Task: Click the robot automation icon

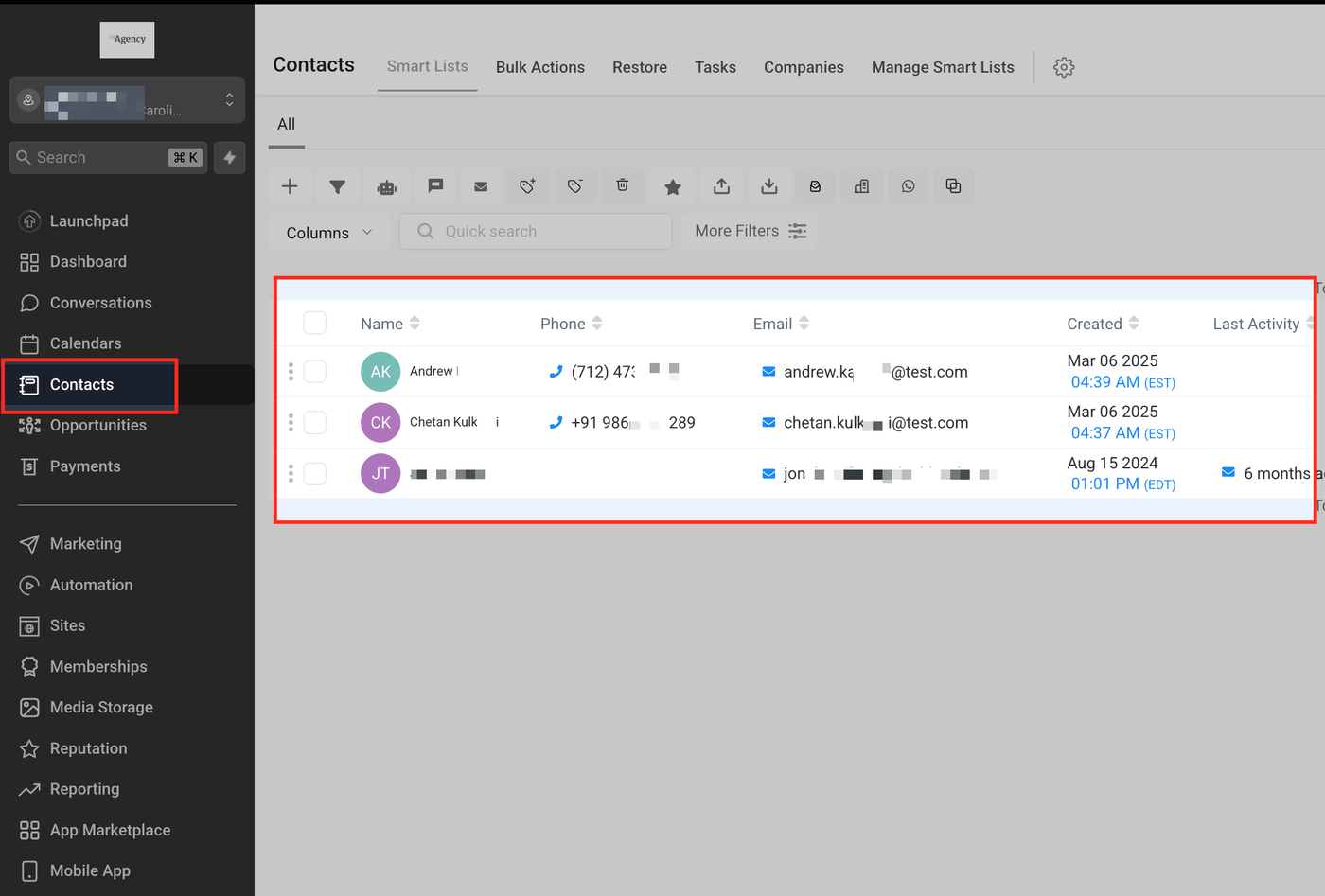Action: tap(387, 186)
